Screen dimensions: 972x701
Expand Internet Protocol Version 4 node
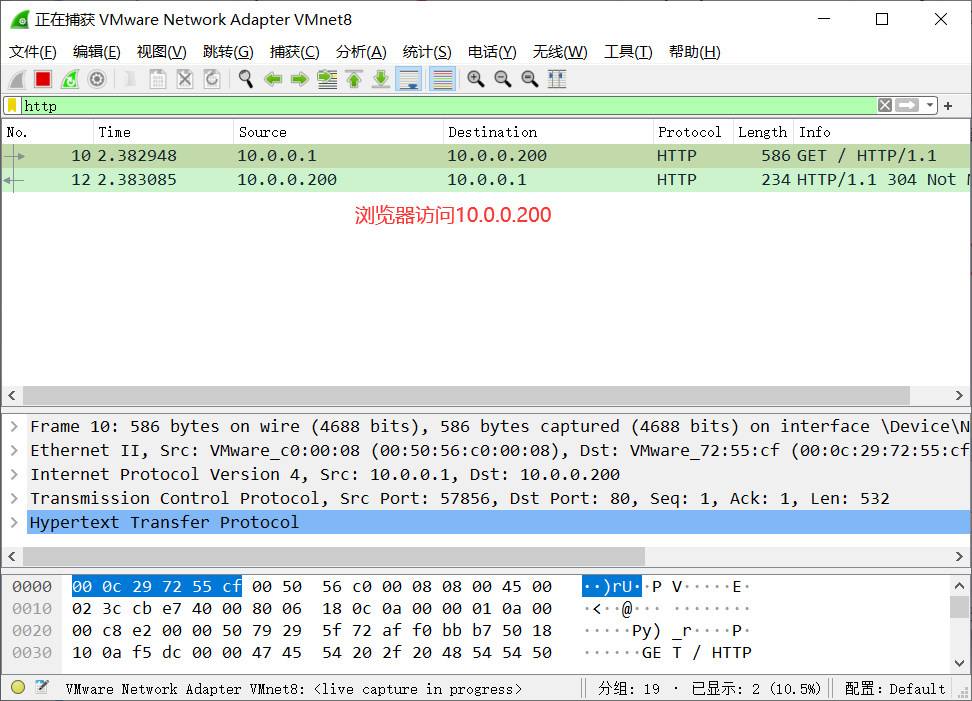point(14,475)
